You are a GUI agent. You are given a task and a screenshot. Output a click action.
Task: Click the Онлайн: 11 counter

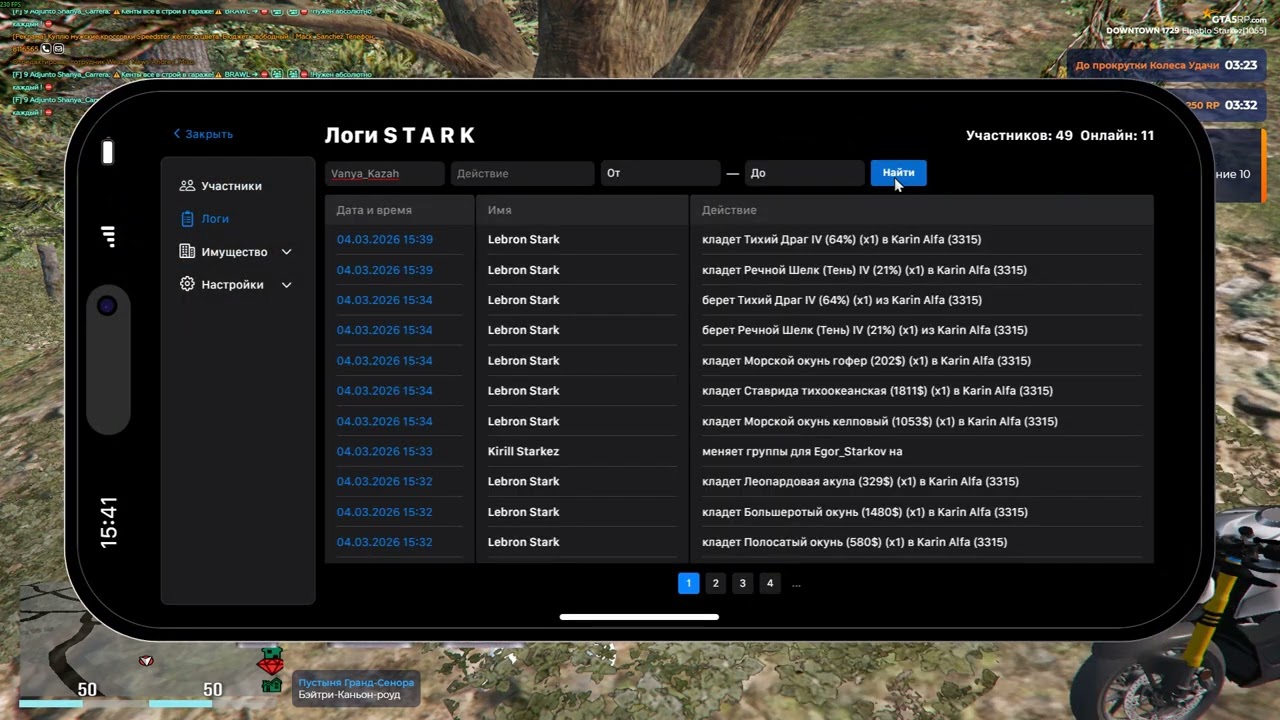point(1117,135)
